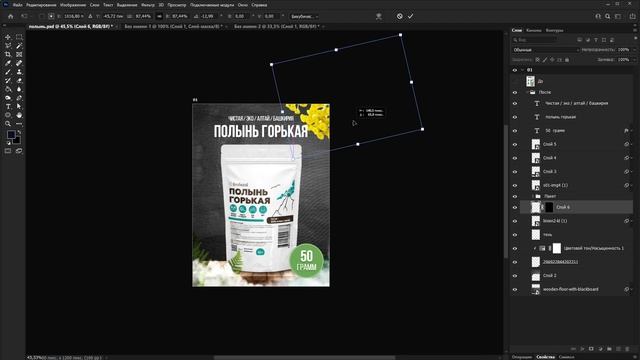
Task: Click the rotation angle input field
Action: pos(209,16)
